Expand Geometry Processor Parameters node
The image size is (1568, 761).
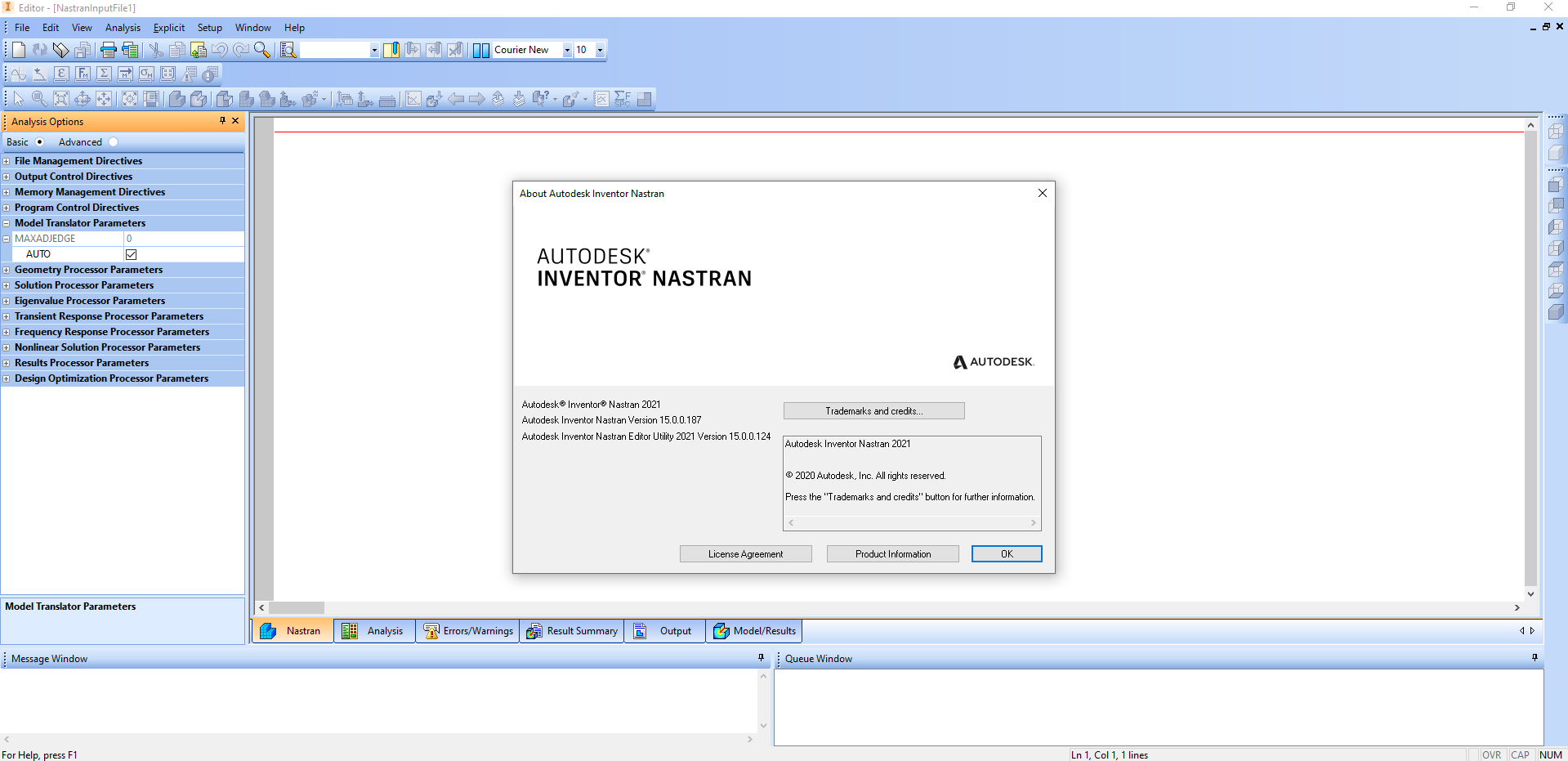click(7, 270)
